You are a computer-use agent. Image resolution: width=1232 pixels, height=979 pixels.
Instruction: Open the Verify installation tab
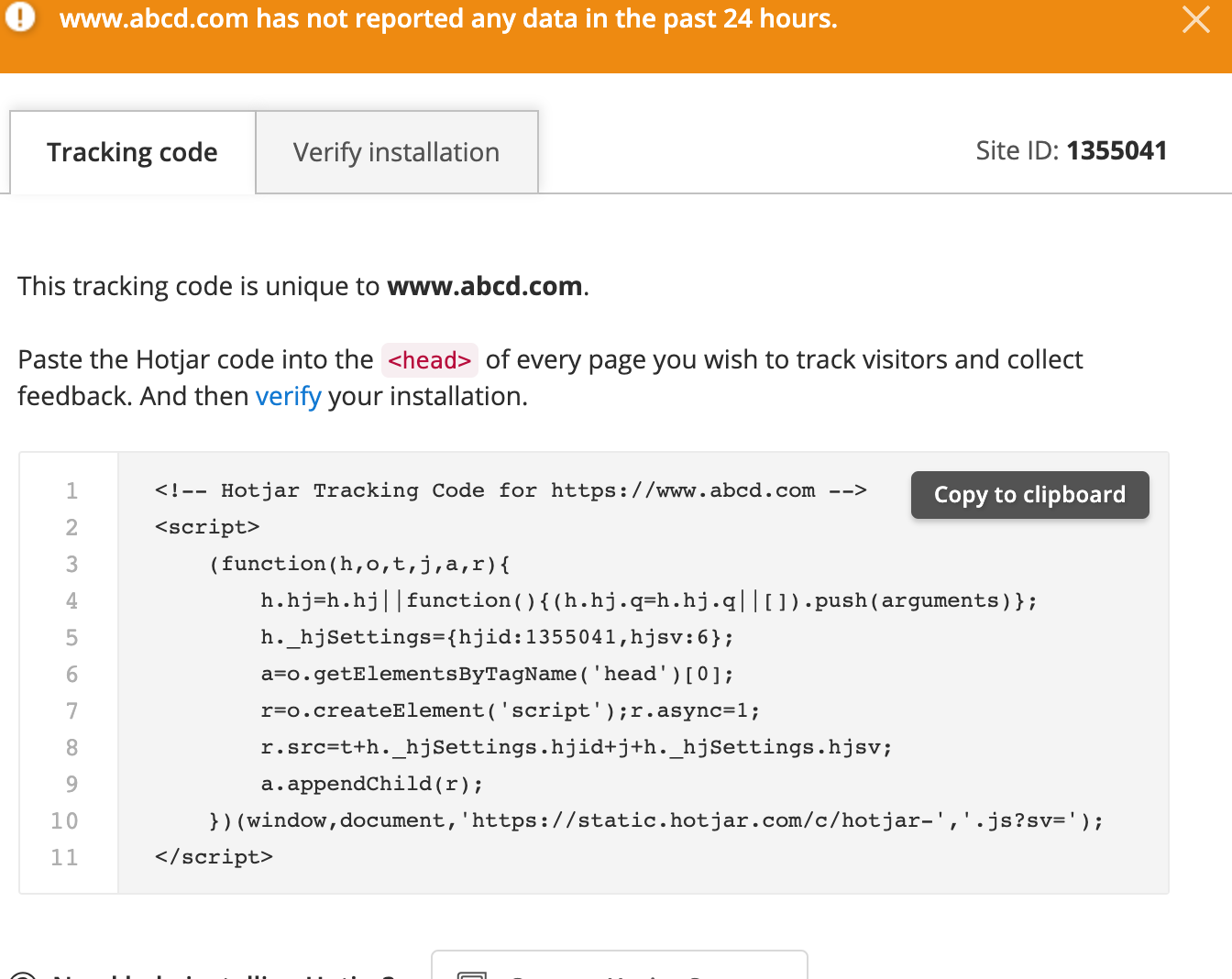click(396, 152)
